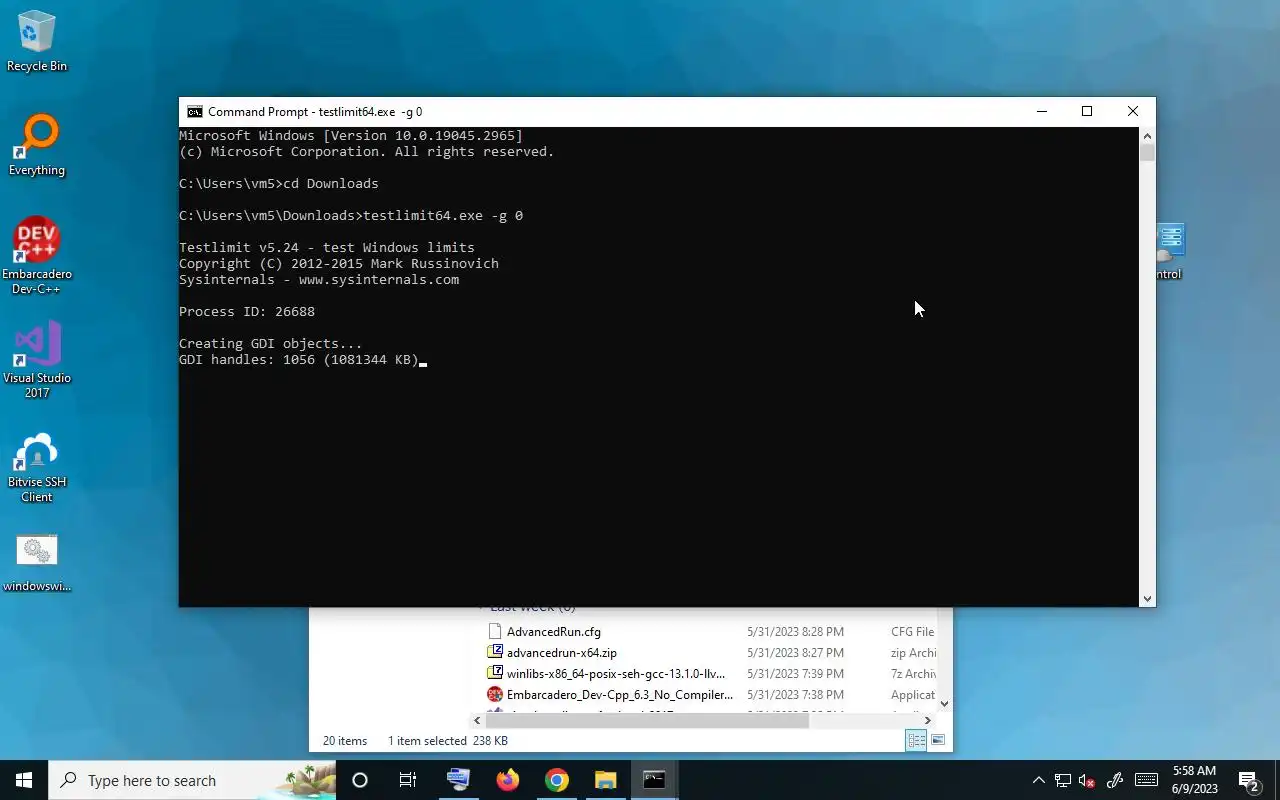Click the Embarcadero_Dev-Cpp installer icon in Explorer
Viewport: 1280px width, 800px height.
pos(494,695)
